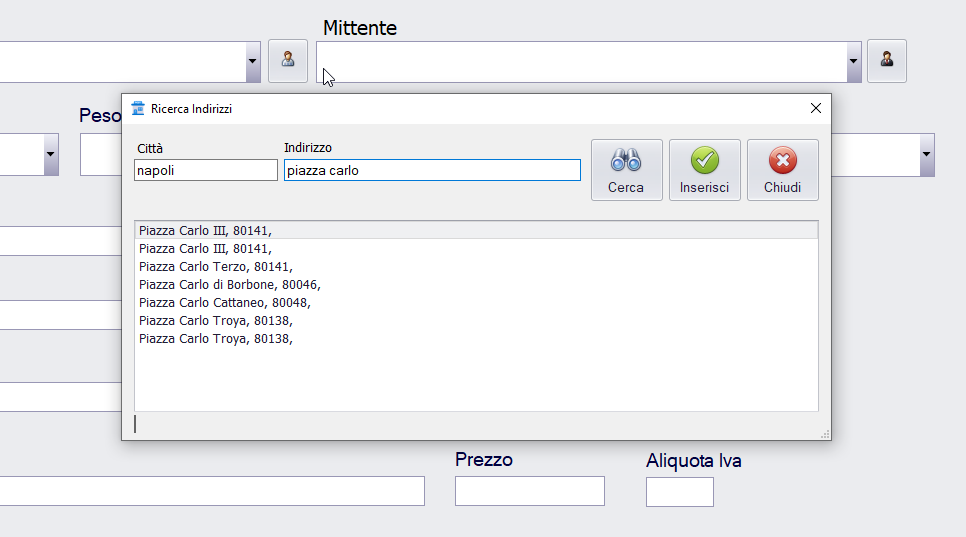Select the first Piazza Carlo III result
The width and height of the screenshot is (966, 537).
(205, 231)
